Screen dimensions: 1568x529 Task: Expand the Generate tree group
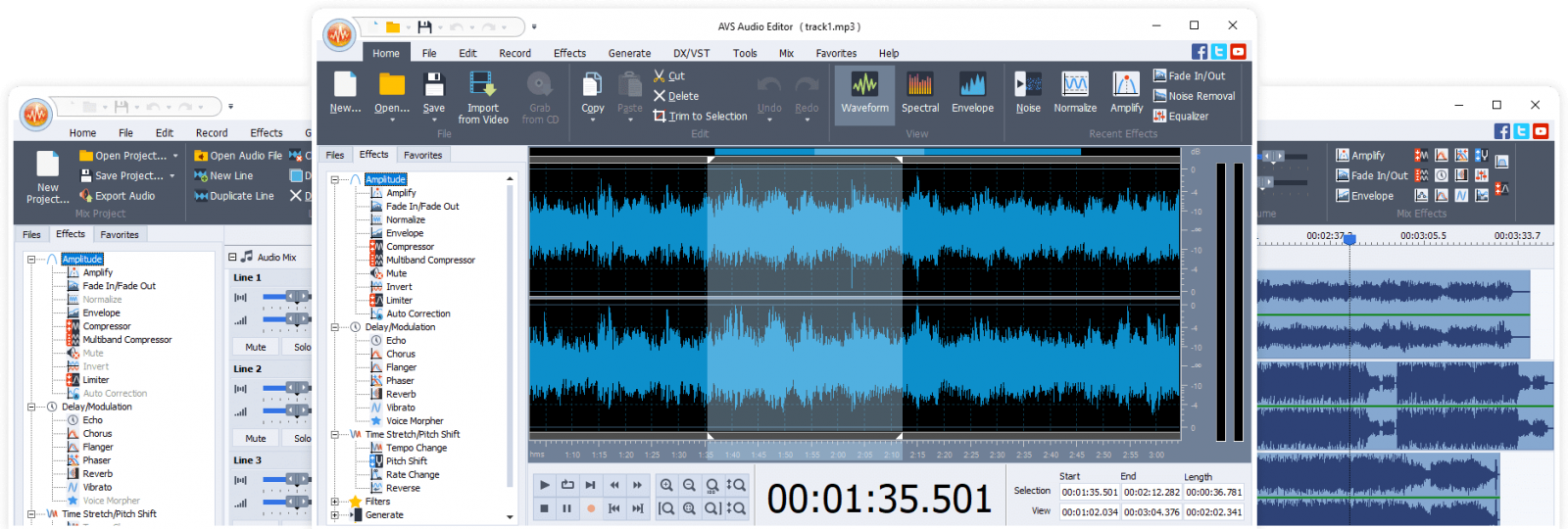335,514
